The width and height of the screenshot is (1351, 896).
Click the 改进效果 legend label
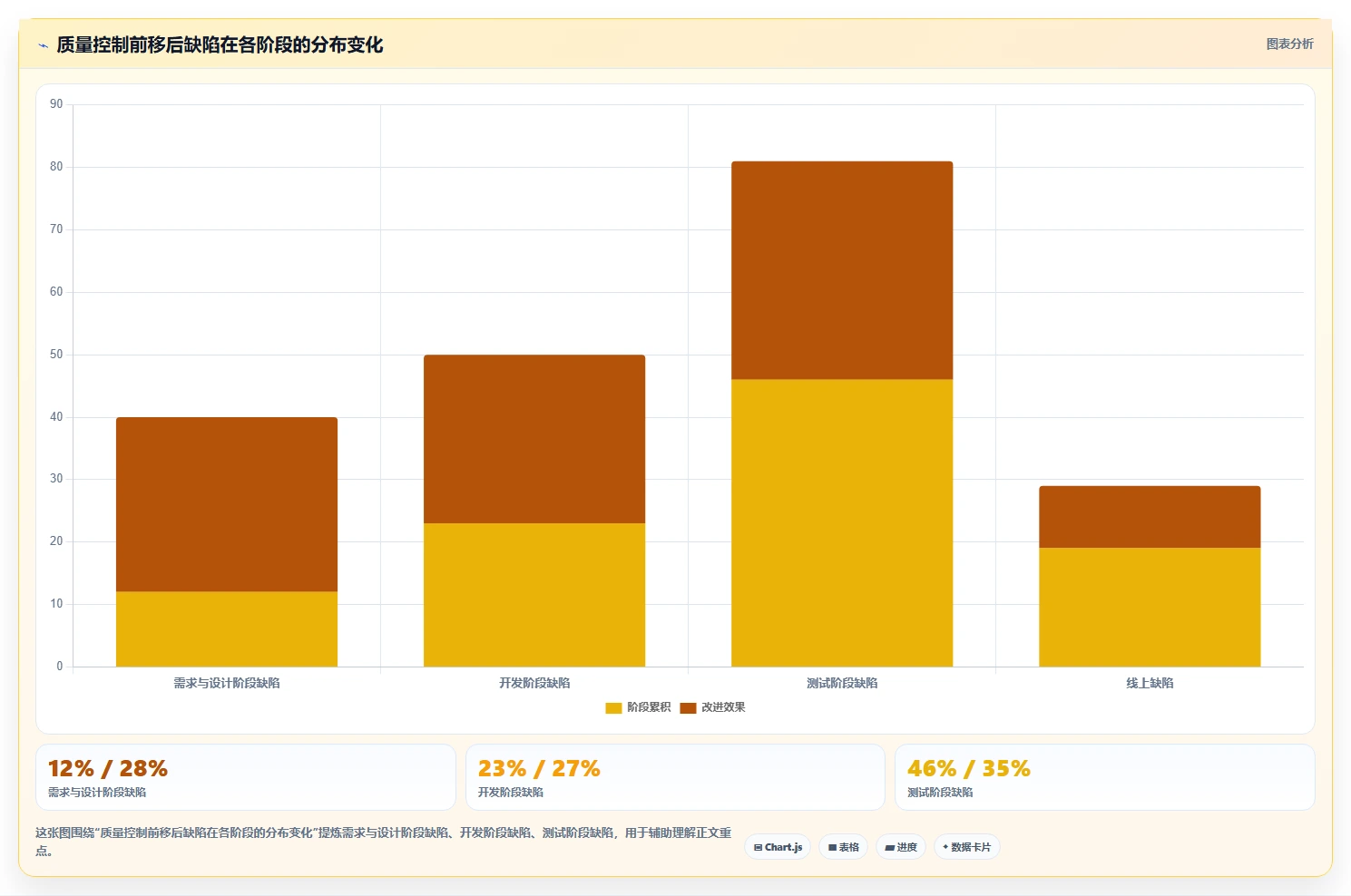pos(723,707)
